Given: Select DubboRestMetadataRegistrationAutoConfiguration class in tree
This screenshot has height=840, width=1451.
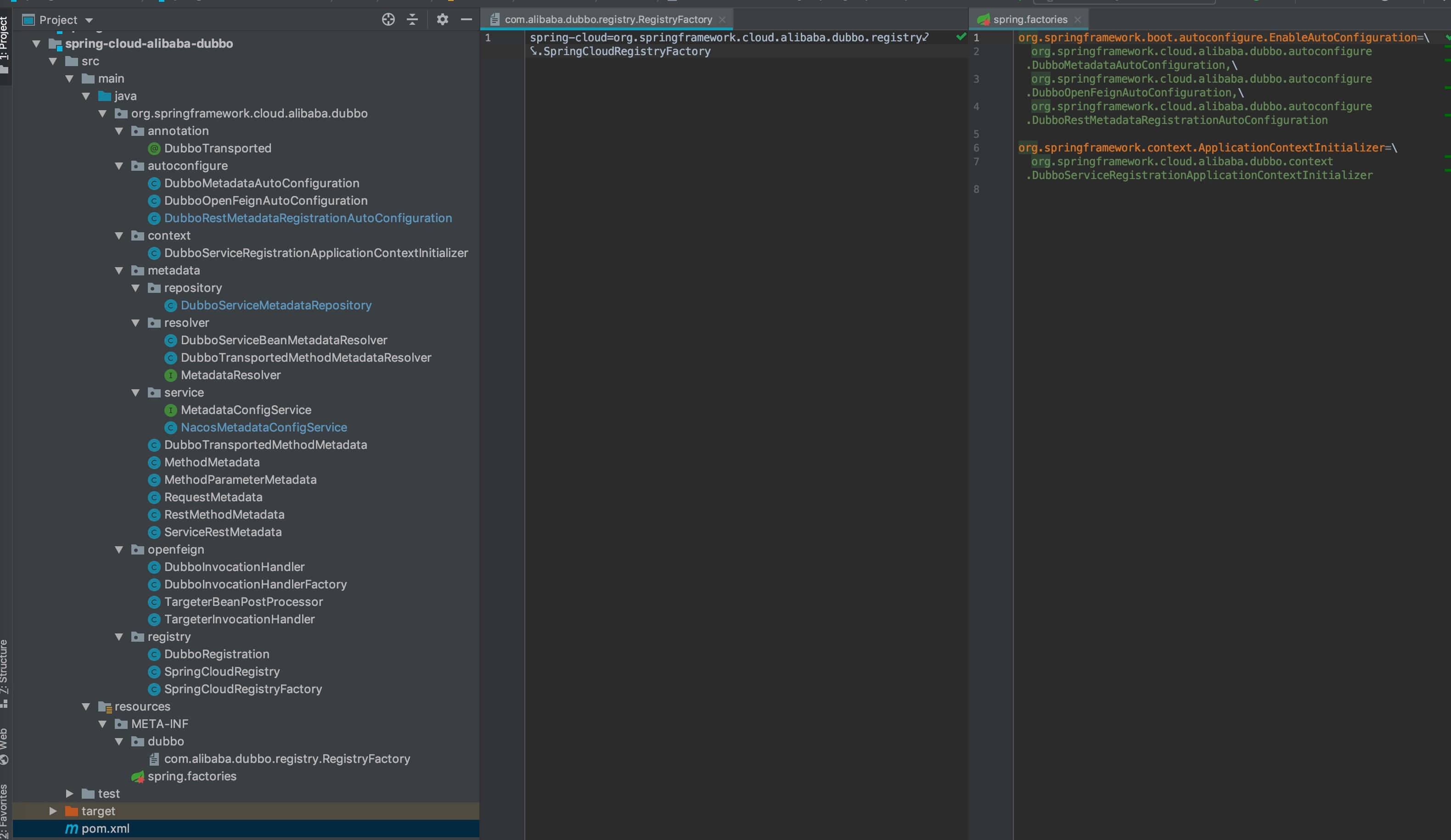Looking at the screenshot, I should pyautogui.click(x=308, y=218).
